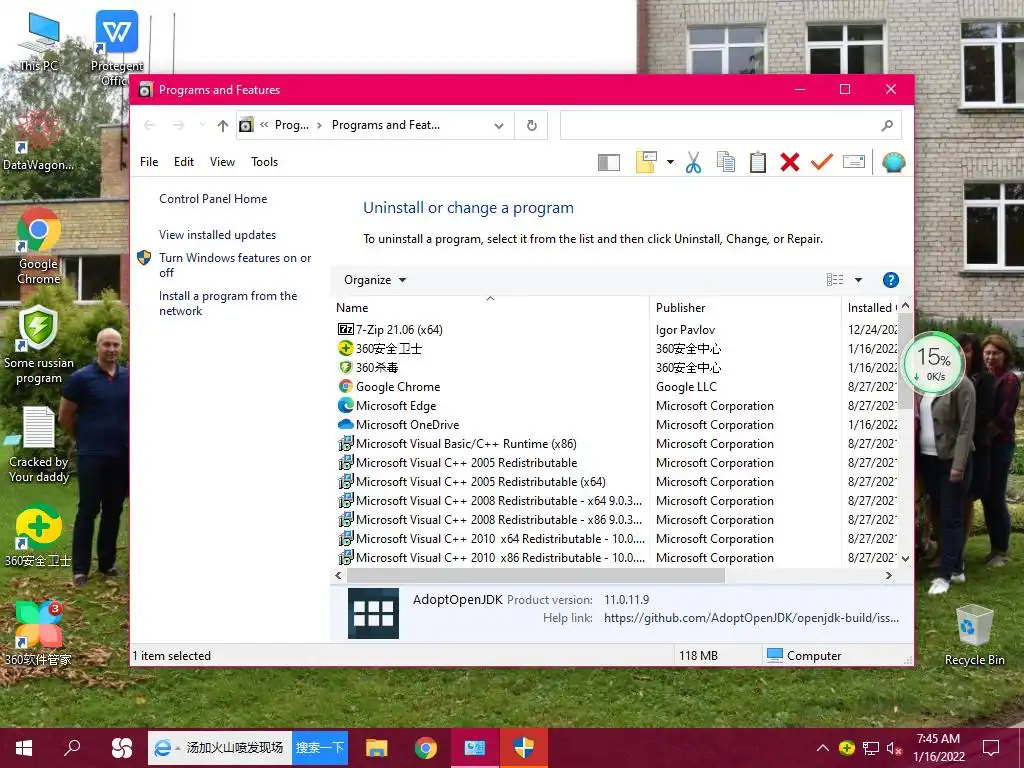Open the view options dropdown arrow
This screenshot has height=768, width=1024.
(x=858, y=280)
